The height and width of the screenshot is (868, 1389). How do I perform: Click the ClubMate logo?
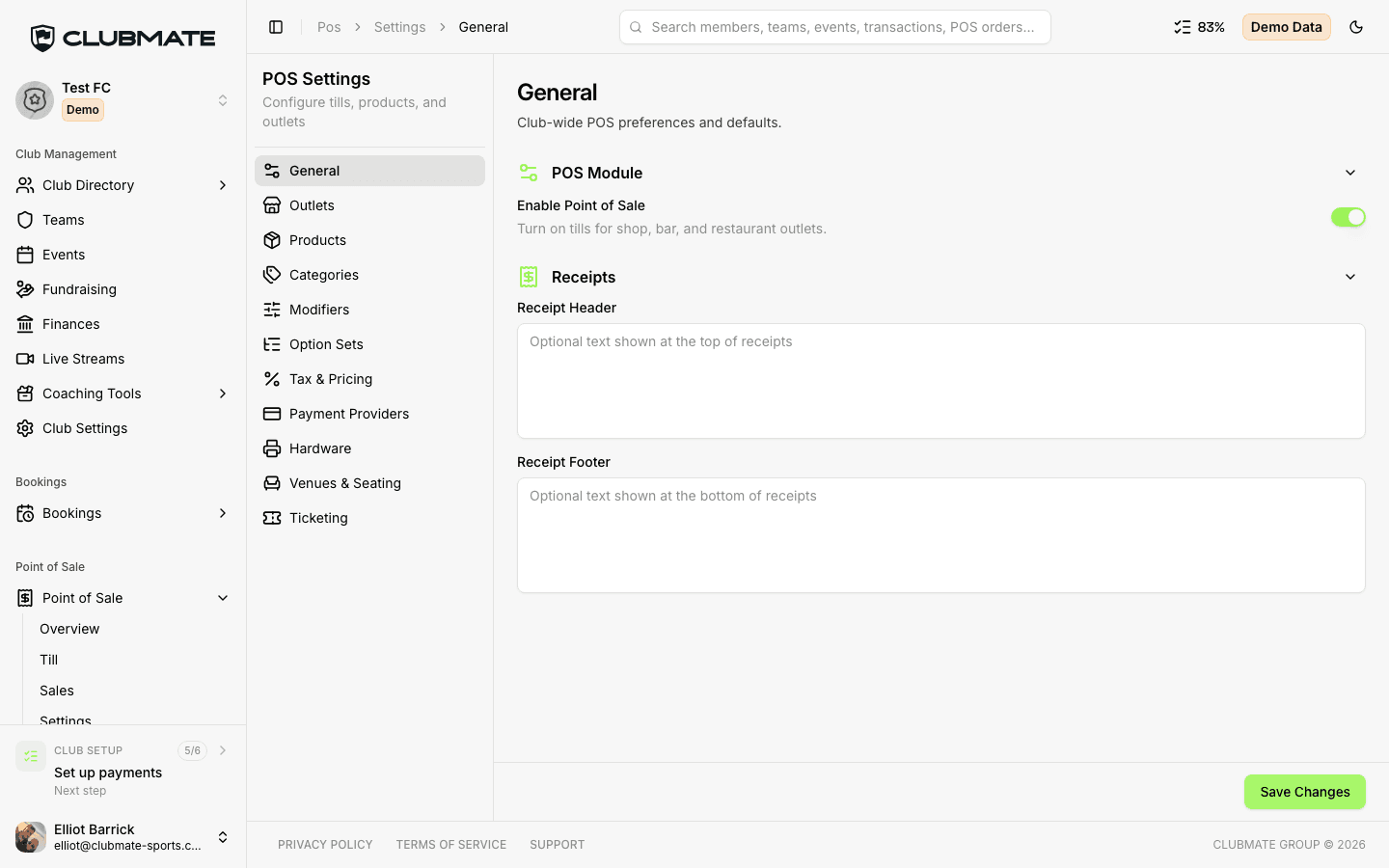pyautogui.click(x=123, y=39)
